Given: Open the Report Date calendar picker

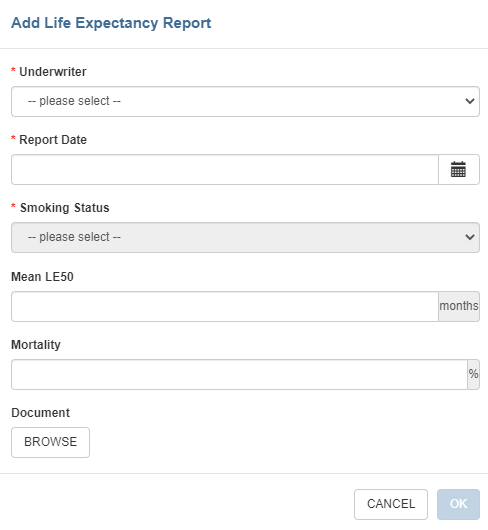Looking at the screenshot, I should coord(459,169).
